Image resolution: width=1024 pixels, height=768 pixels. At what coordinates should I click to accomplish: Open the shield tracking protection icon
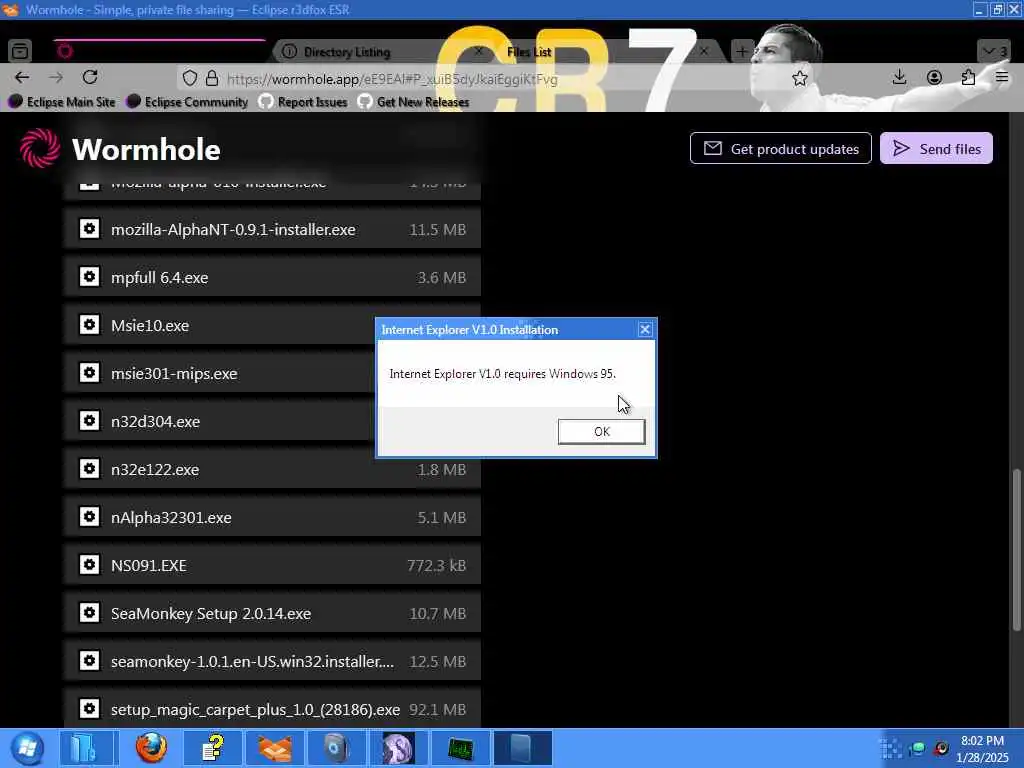(189, 78)
